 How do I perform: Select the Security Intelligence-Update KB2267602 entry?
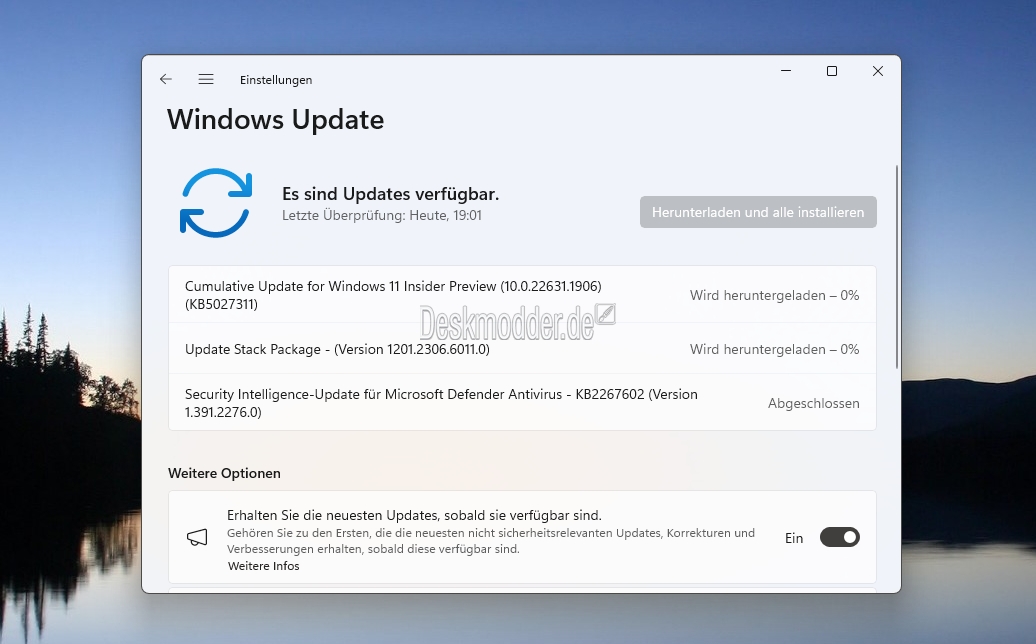[523, 403]
